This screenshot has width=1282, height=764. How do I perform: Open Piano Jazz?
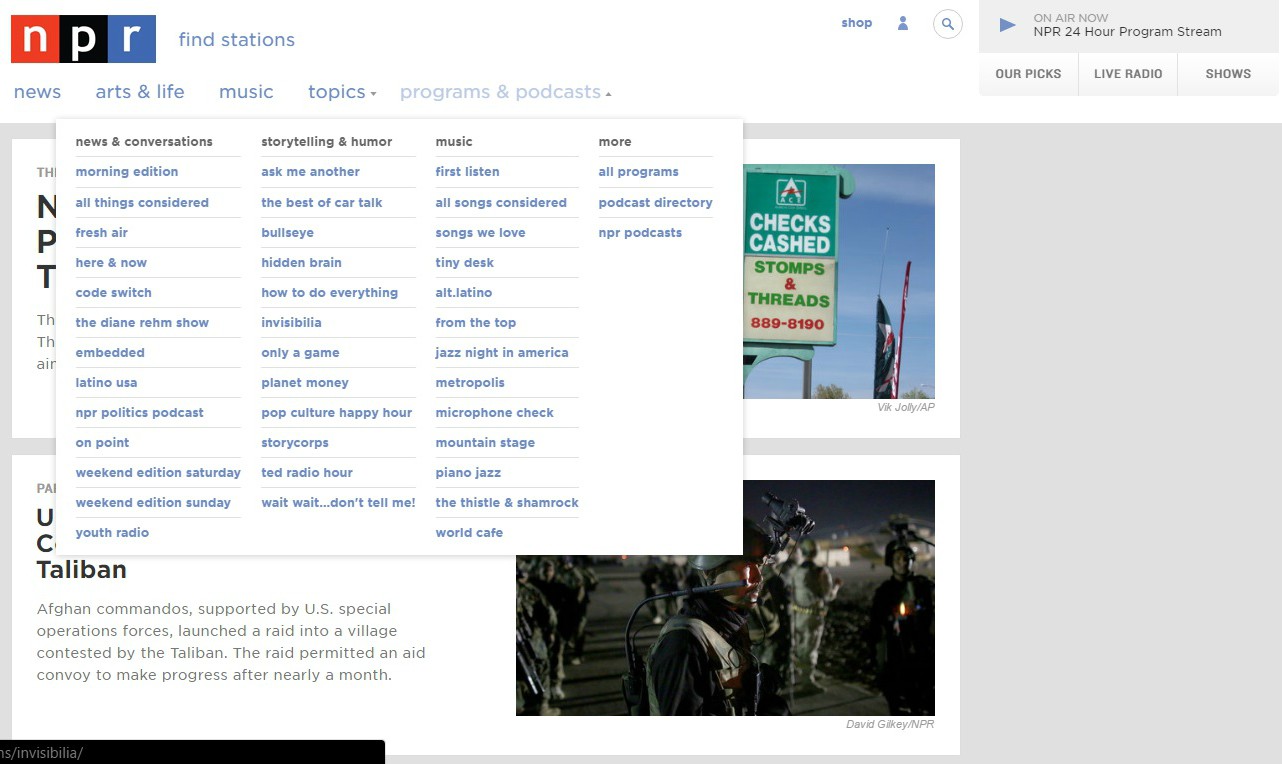pos(469,472)
